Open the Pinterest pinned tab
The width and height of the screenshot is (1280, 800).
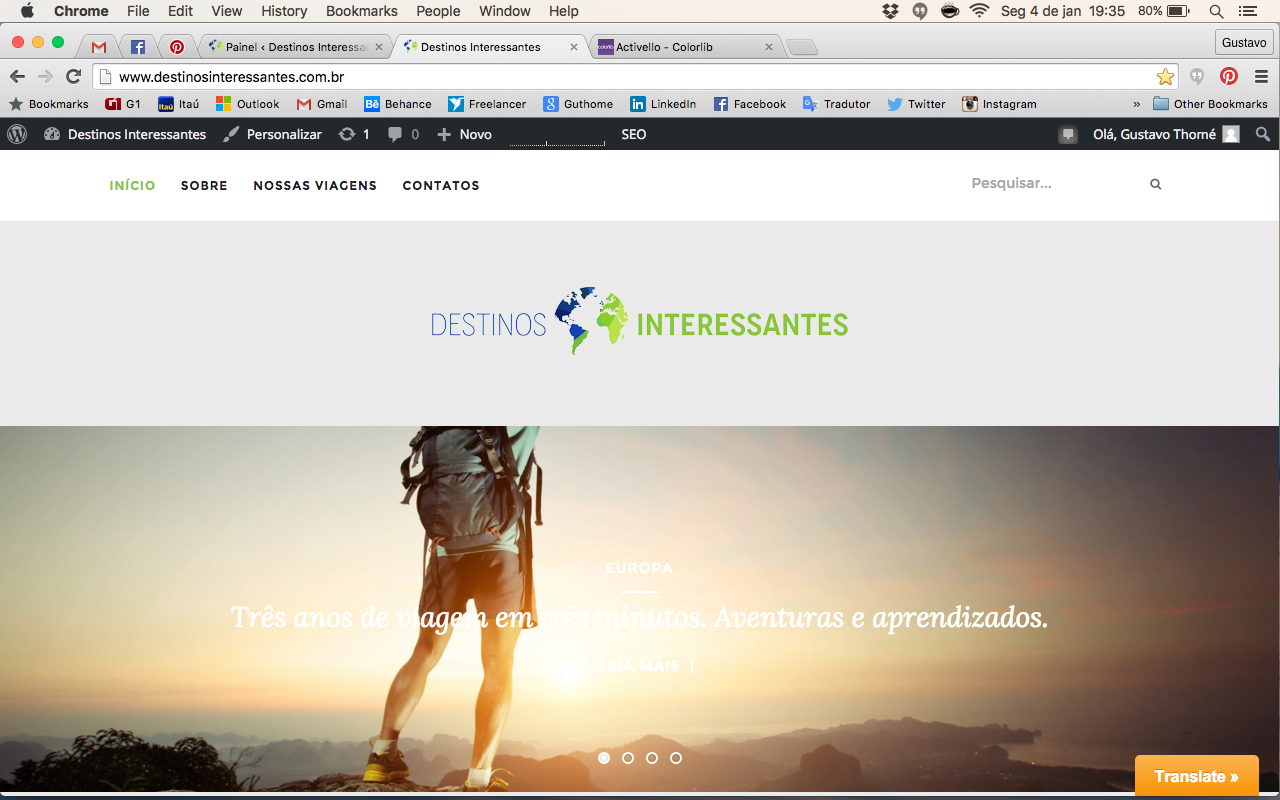click(177, 47)
